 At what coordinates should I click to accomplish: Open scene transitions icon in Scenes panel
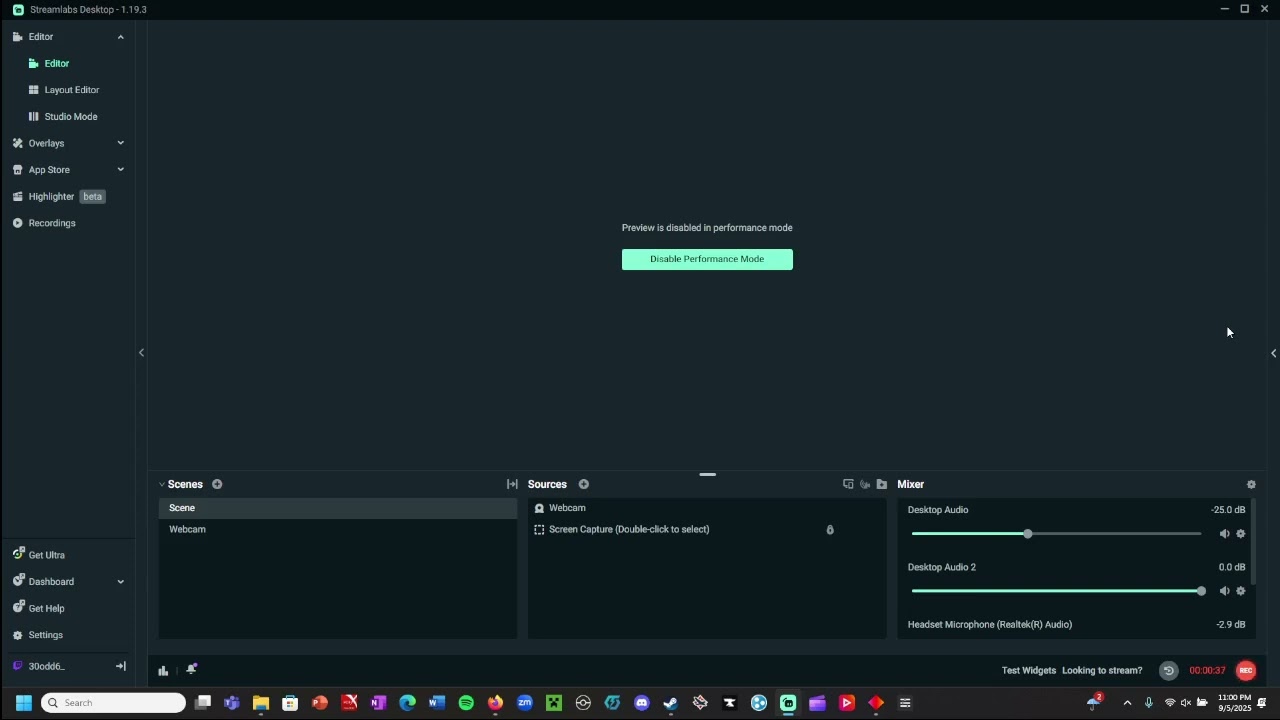tap(512, 484)
